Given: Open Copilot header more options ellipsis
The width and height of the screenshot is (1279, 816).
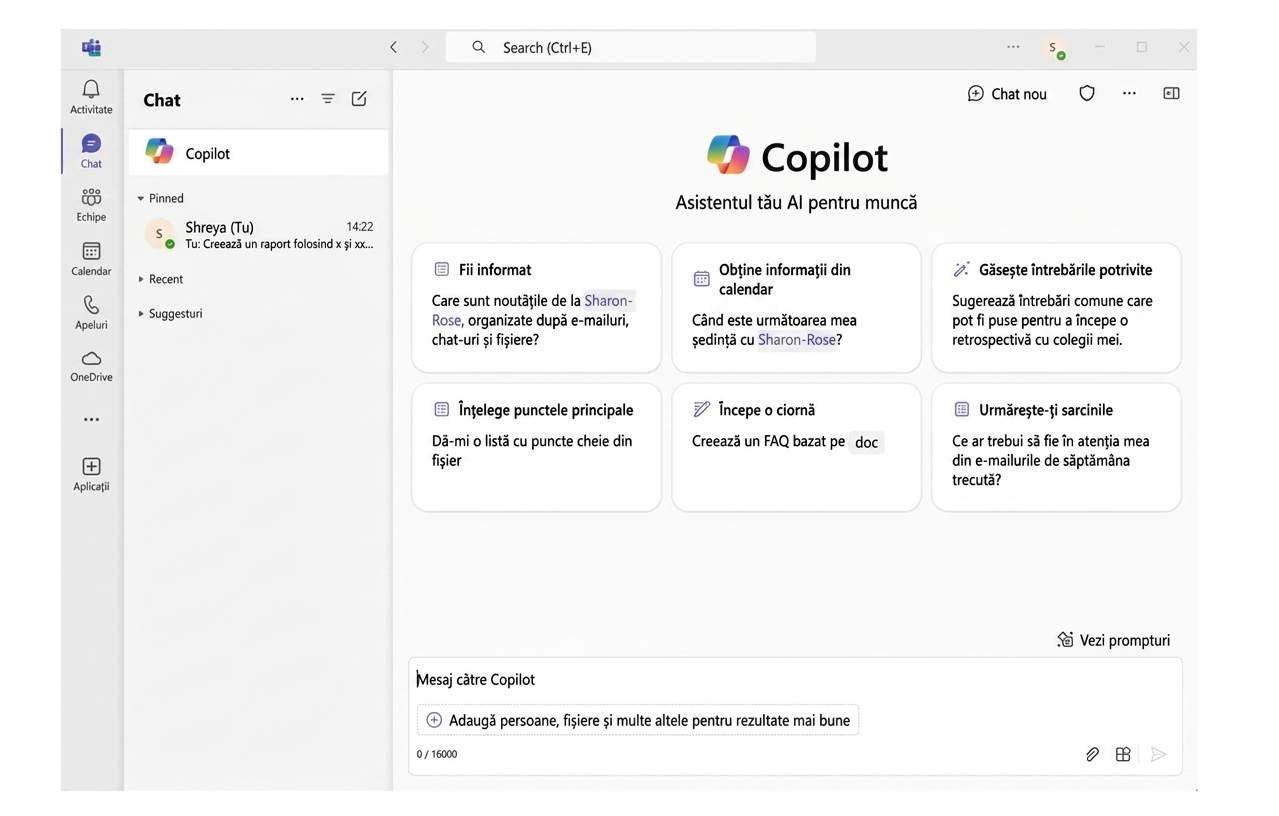Looking at the screenshot, I should pos(1129,93).
